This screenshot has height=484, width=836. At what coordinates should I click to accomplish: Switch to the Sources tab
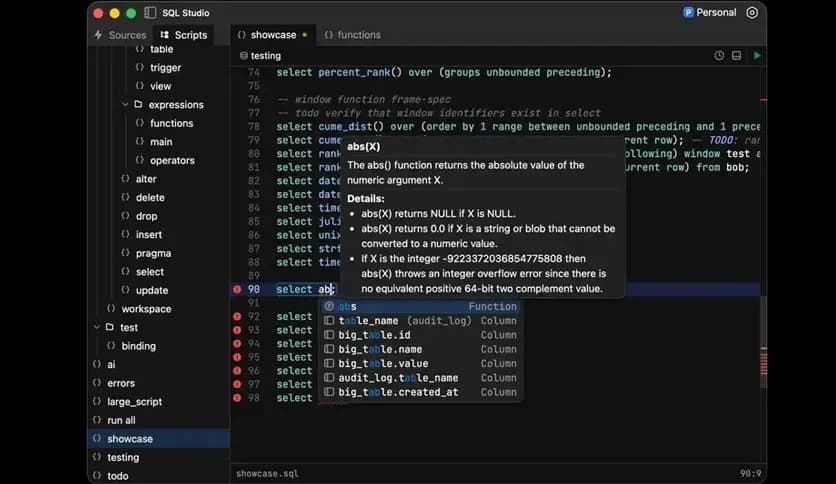tap(119, 35)
